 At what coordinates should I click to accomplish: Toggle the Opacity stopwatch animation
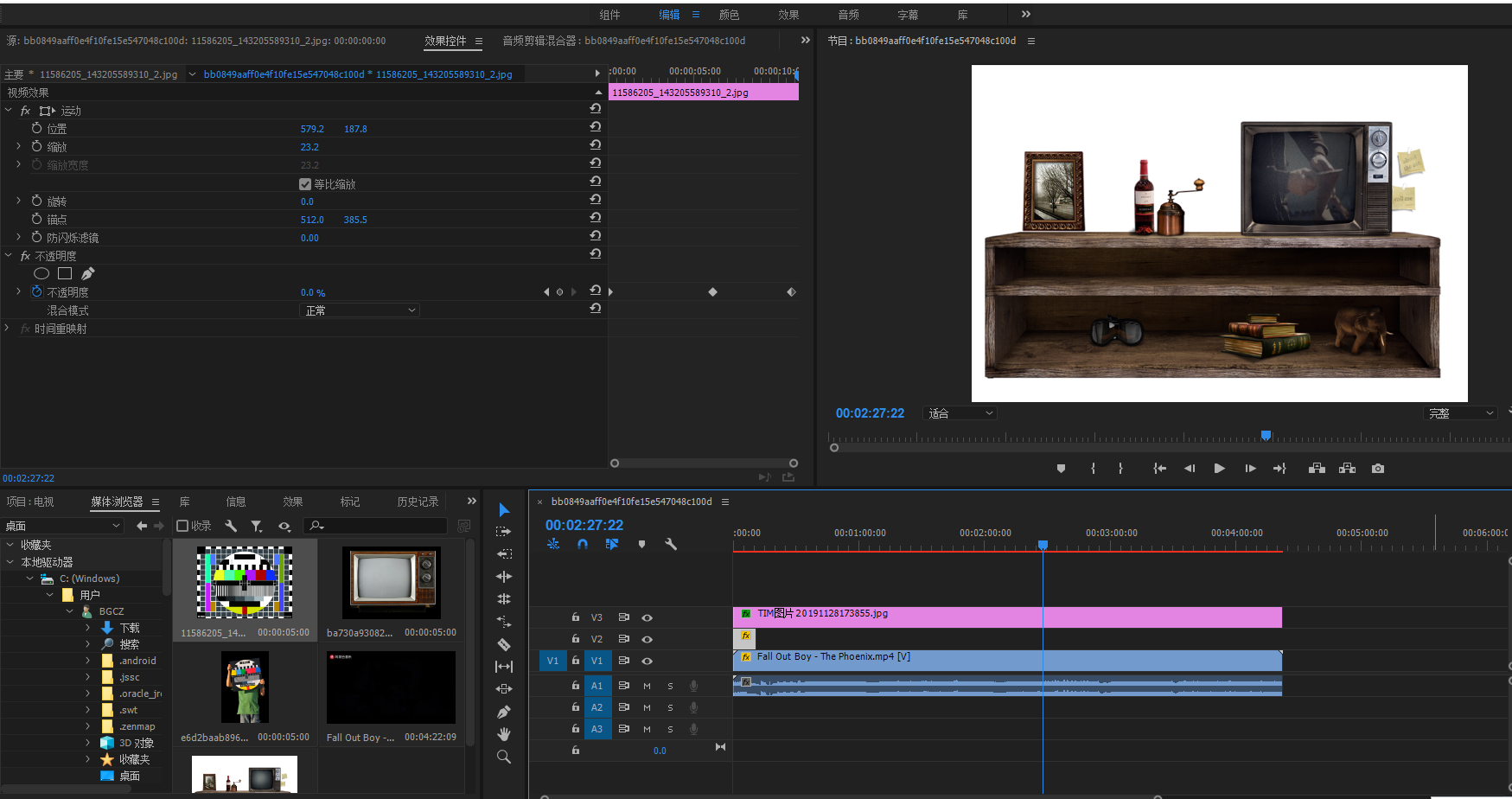point(36,292)
